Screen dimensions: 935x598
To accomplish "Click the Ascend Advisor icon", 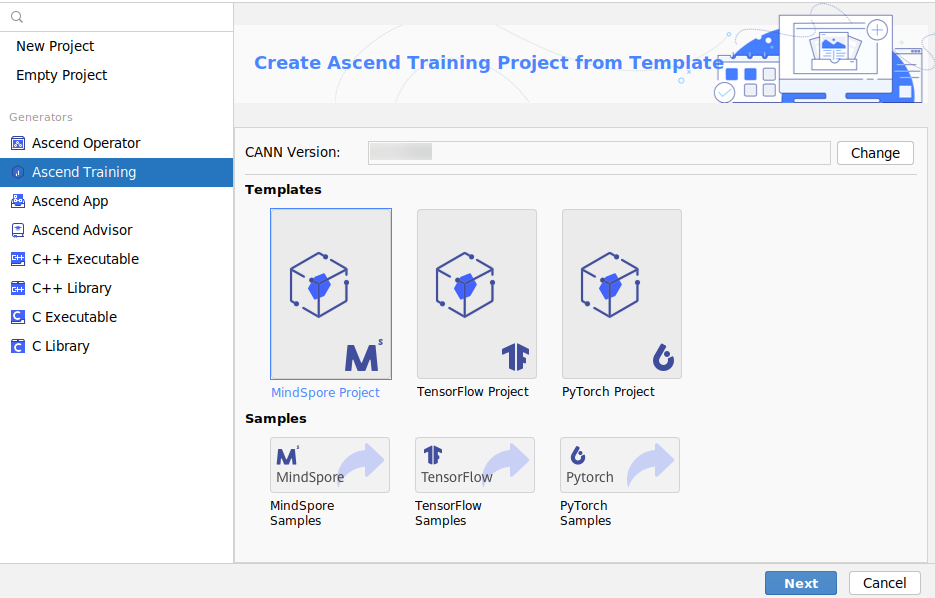I will click(18, 230).
